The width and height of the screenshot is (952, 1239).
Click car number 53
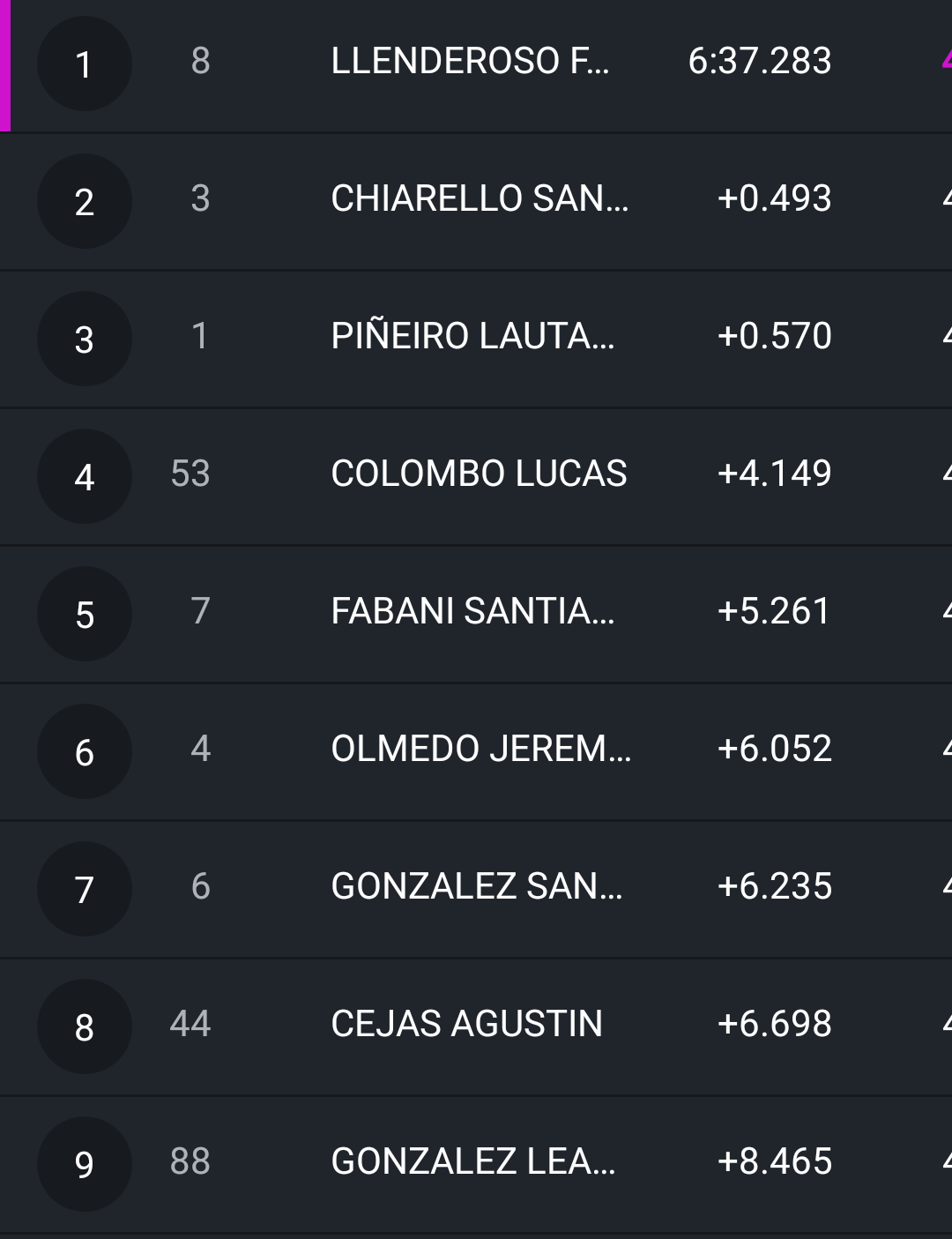click(190, 474)
